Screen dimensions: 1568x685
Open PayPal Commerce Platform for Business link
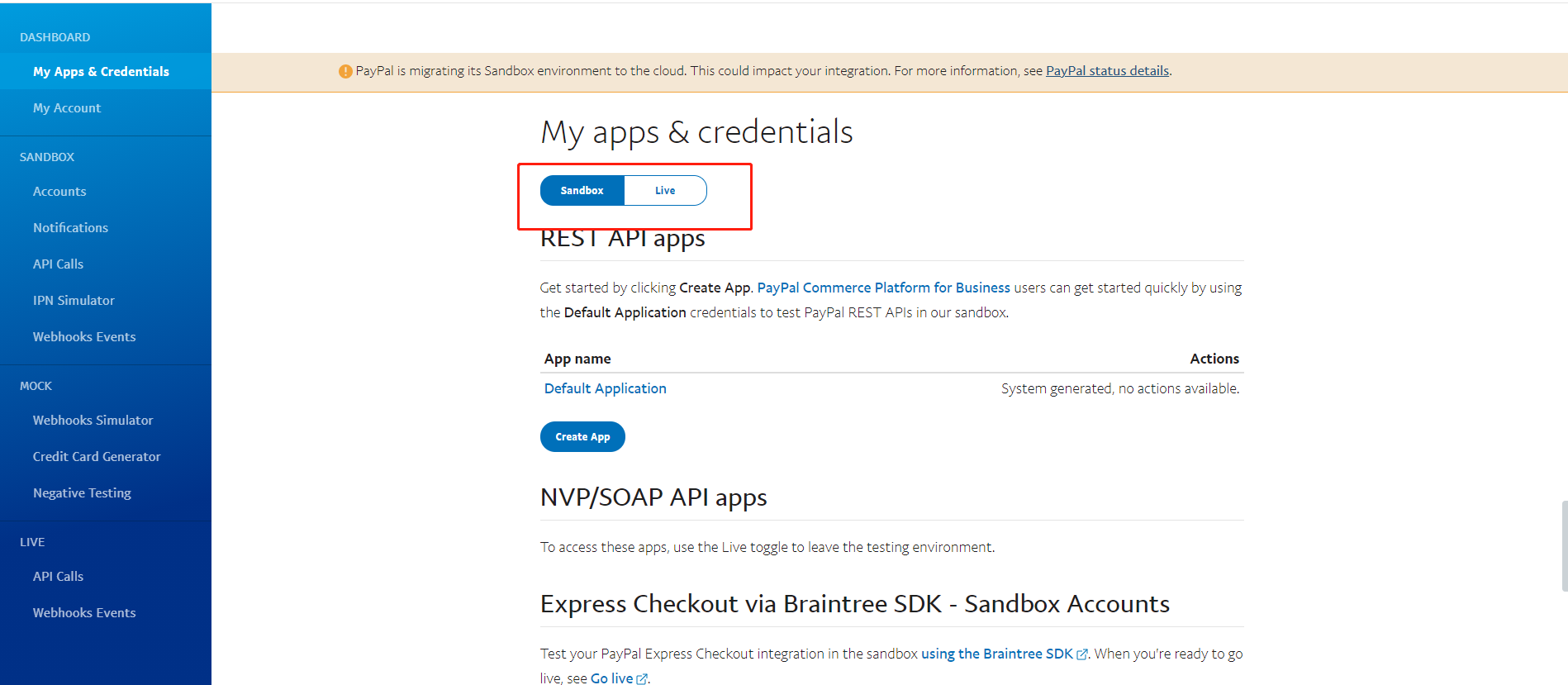click(883, 288)
